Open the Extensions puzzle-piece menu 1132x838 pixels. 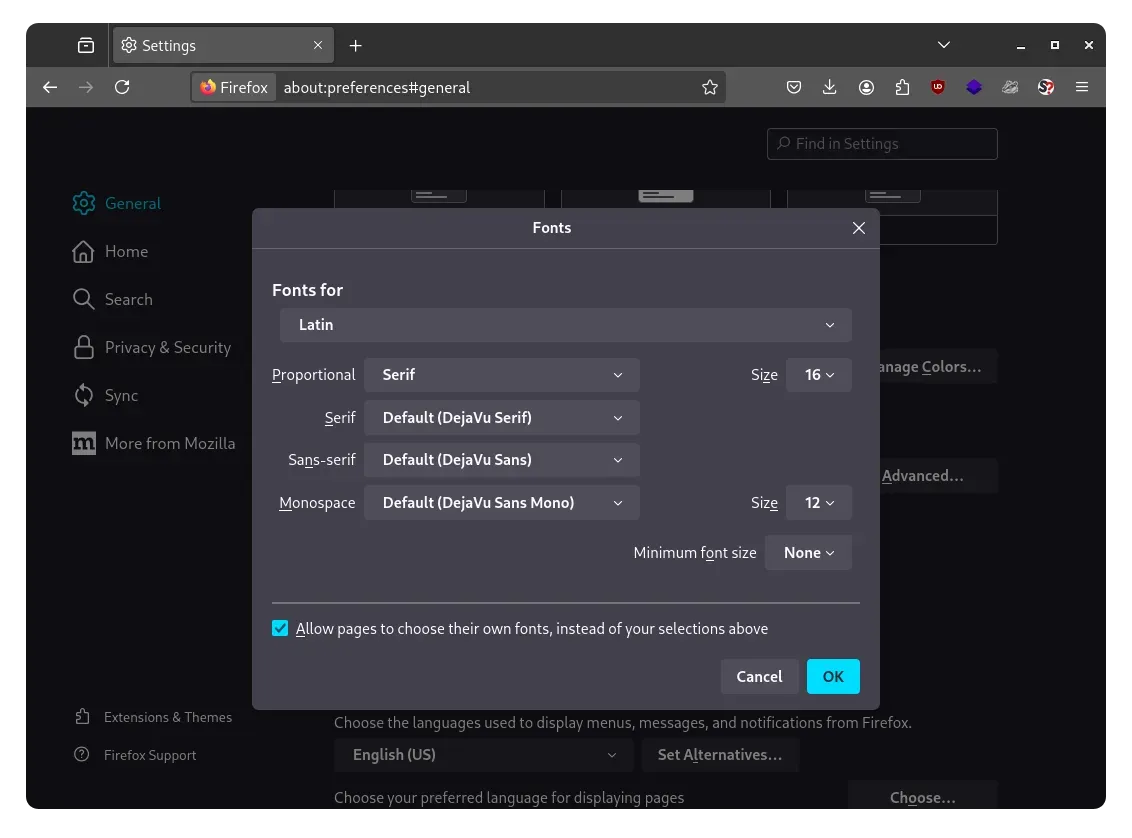click(902, 87)
